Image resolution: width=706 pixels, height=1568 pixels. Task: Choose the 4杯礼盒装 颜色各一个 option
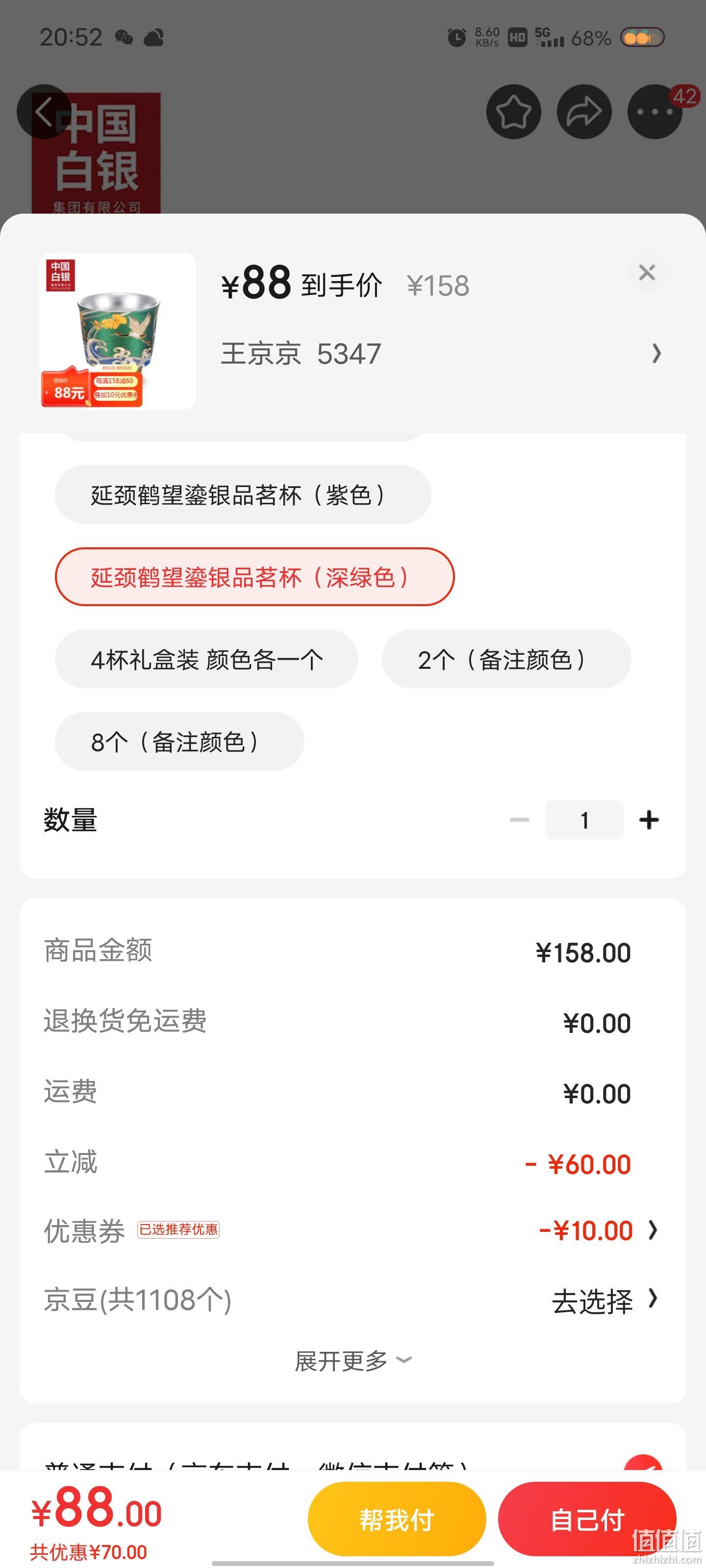(206, 659)
